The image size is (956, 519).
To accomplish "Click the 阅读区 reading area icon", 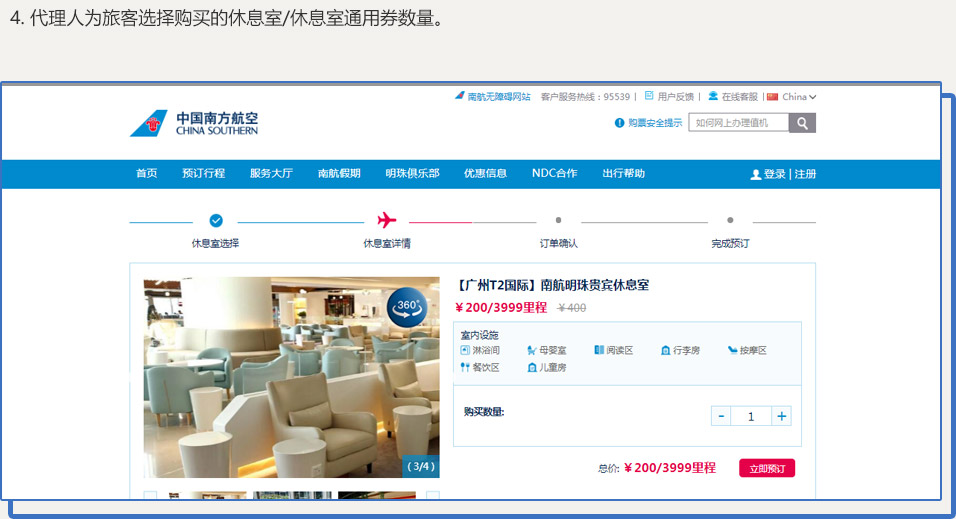I will (x=599, y=351).
